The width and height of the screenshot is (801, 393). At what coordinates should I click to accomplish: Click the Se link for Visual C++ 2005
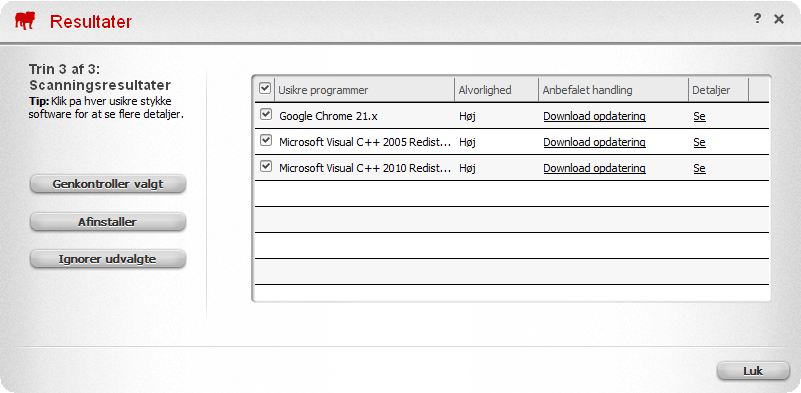click(x=699, y=142)
